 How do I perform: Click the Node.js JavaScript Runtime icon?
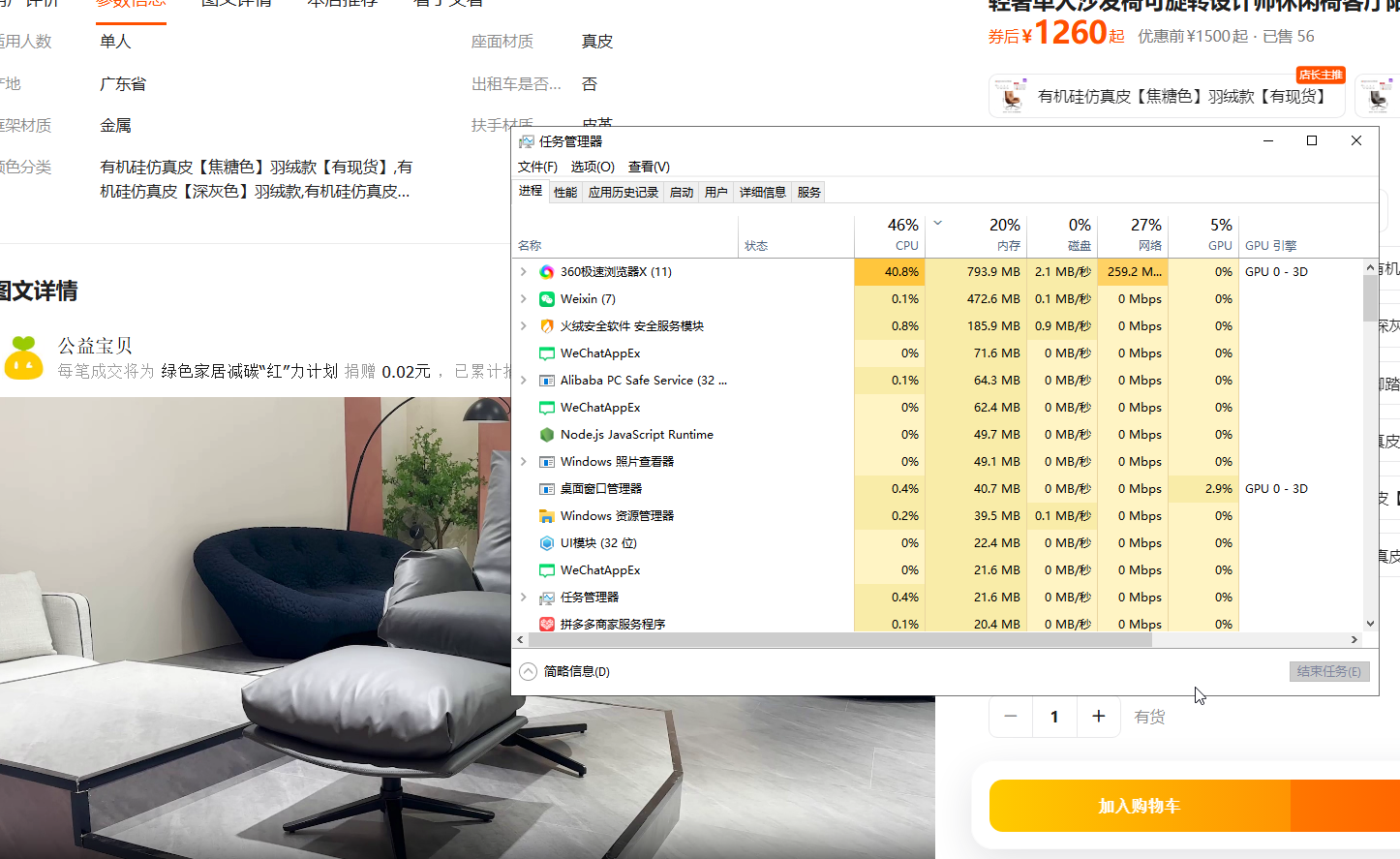click(x=547, y=434)
